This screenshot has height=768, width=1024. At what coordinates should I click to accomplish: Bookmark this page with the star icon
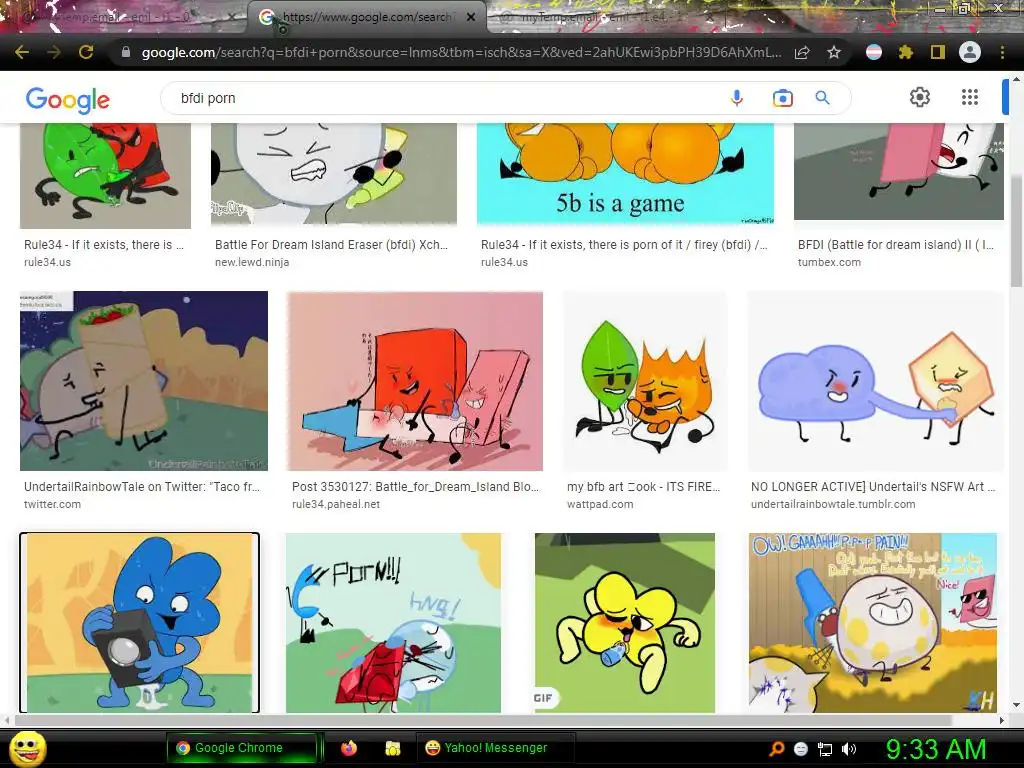pyautogui.click(x=834, y=52)
